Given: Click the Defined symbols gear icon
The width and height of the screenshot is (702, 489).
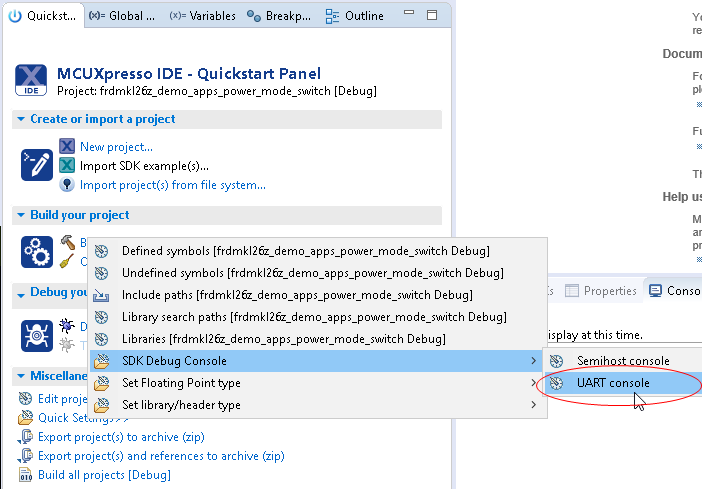Looking at the screenshot, I should click(101, 251).
